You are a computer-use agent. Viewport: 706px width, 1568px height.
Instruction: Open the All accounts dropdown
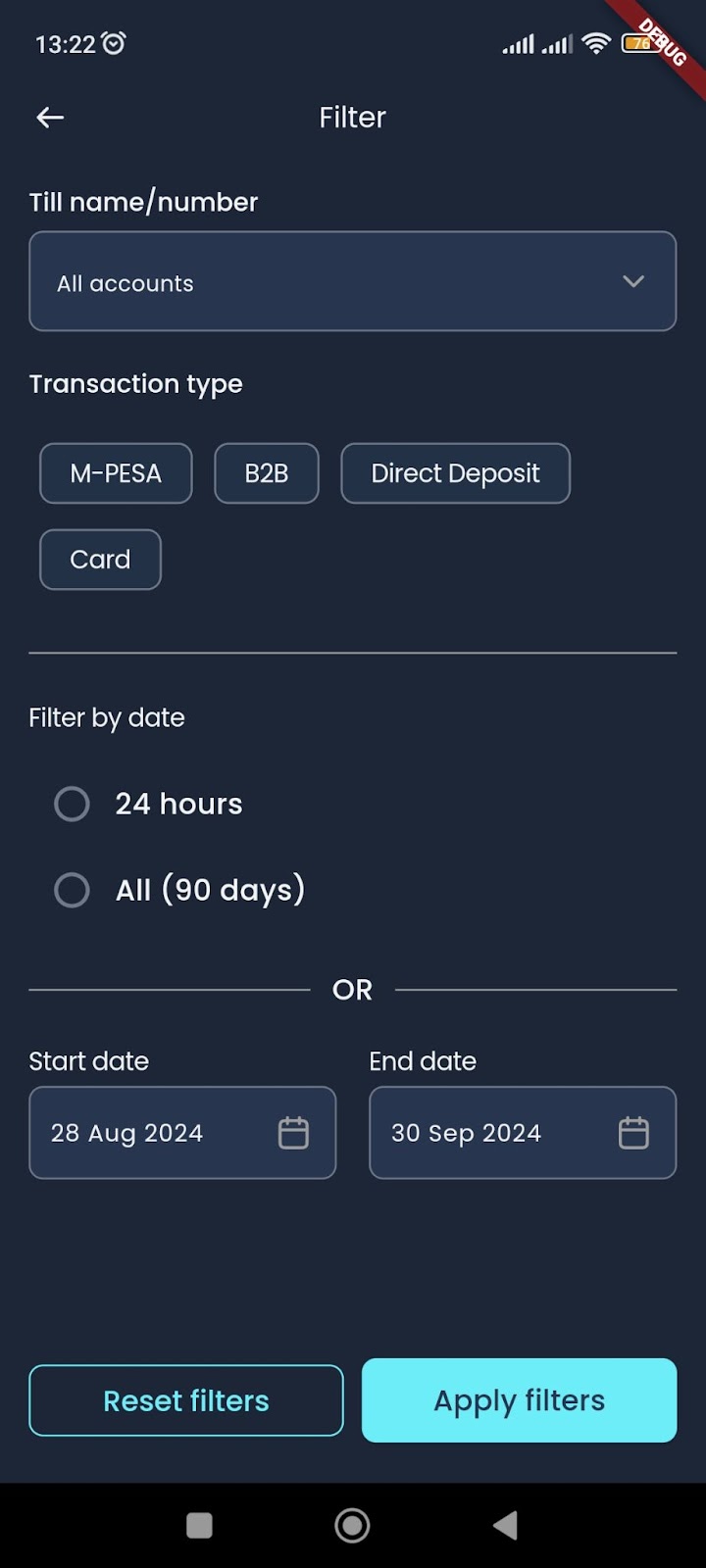click(x=353, y=281)
